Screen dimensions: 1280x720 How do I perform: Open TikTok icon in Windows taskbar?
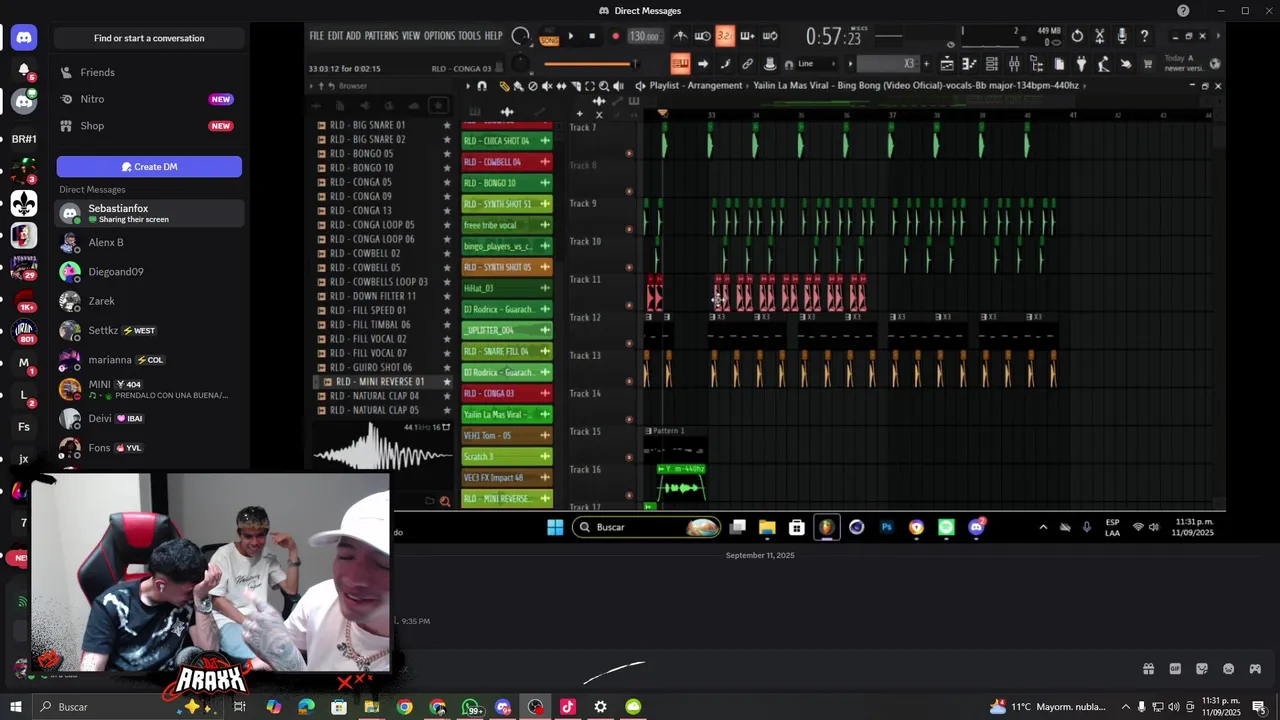pos(568,707)
